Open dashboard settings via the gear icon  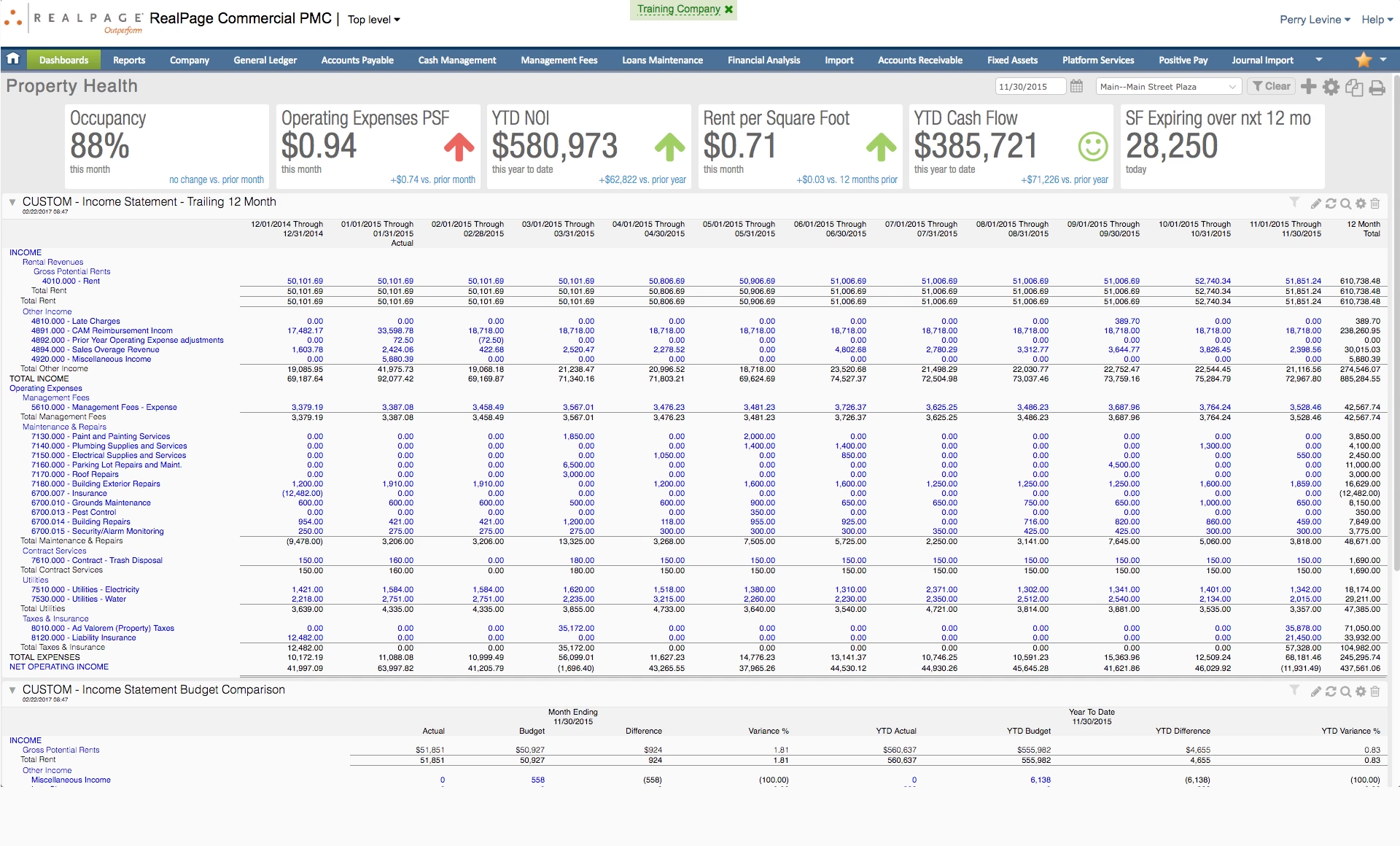point(1332,86)
